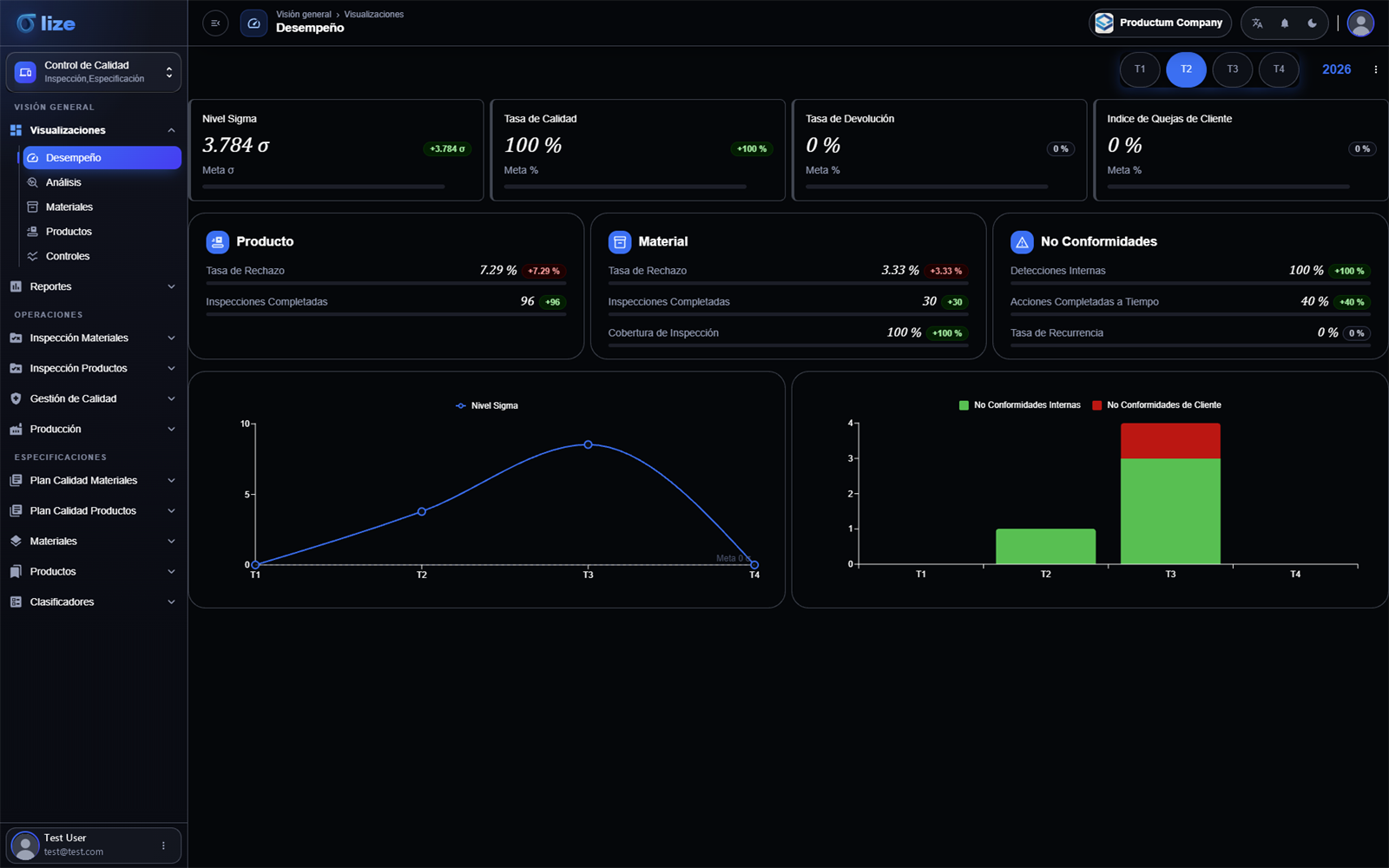Select quarter T1
Screen dimensions: 1389x868
tap(1140, 69)
